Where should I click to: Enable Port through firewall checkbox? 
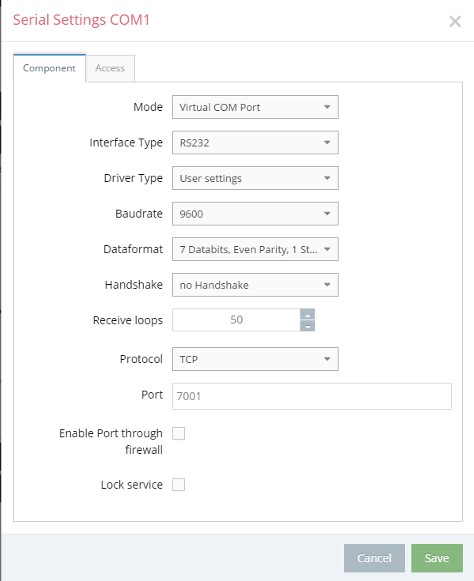point(178,433)
